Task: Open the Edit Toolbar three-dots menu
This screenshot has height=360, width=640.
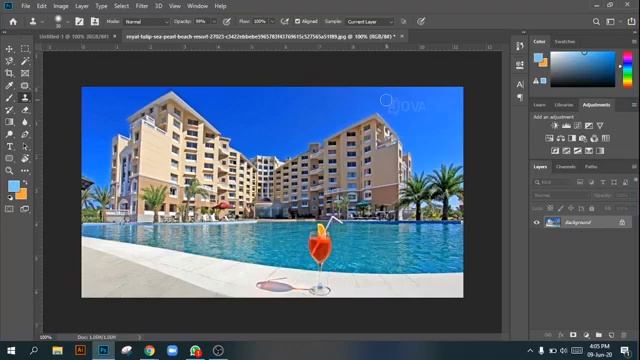Action: click(25, 171)
